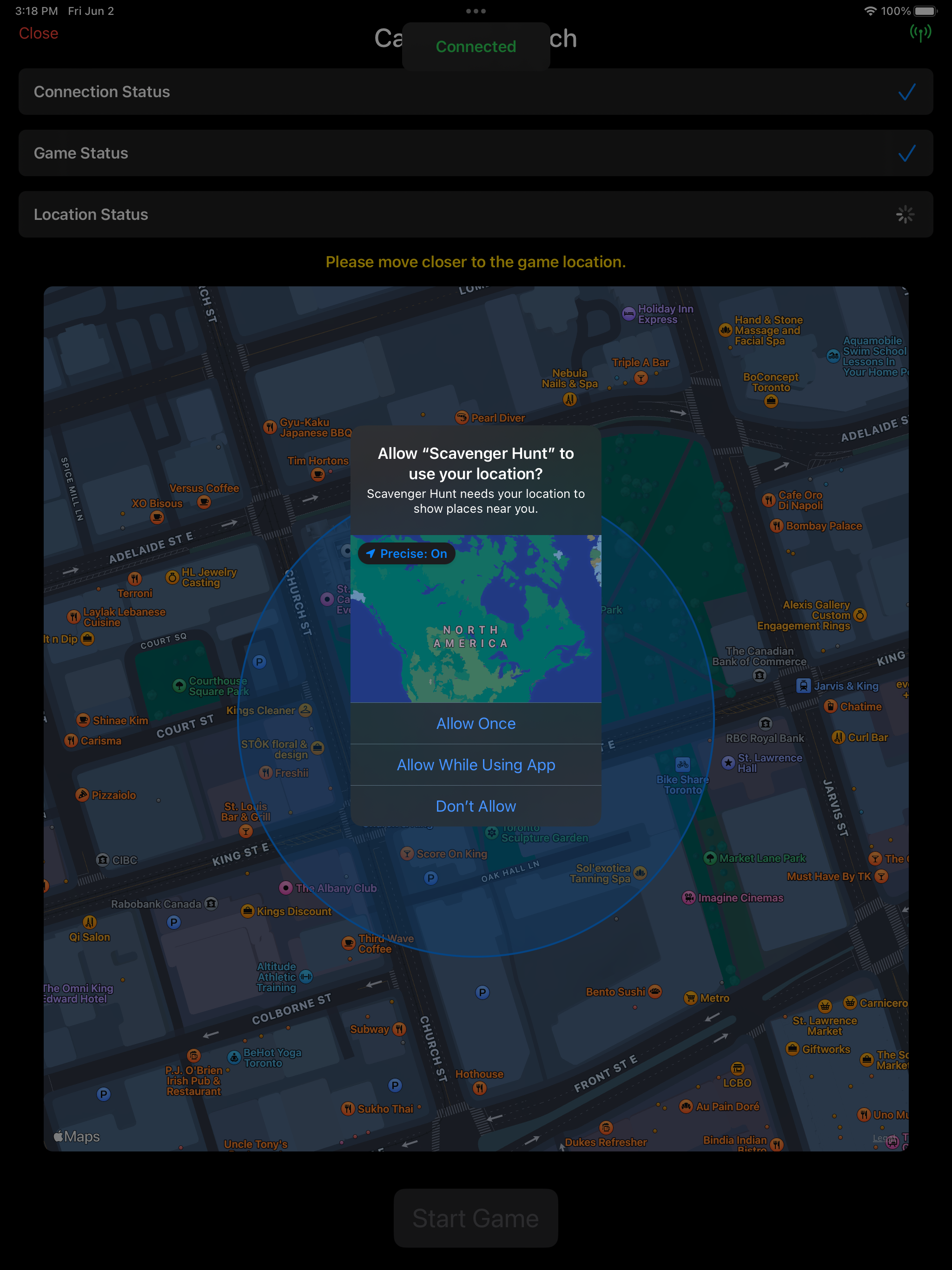Tap the Sukho Thai restaurant pin

point(348,1108)
